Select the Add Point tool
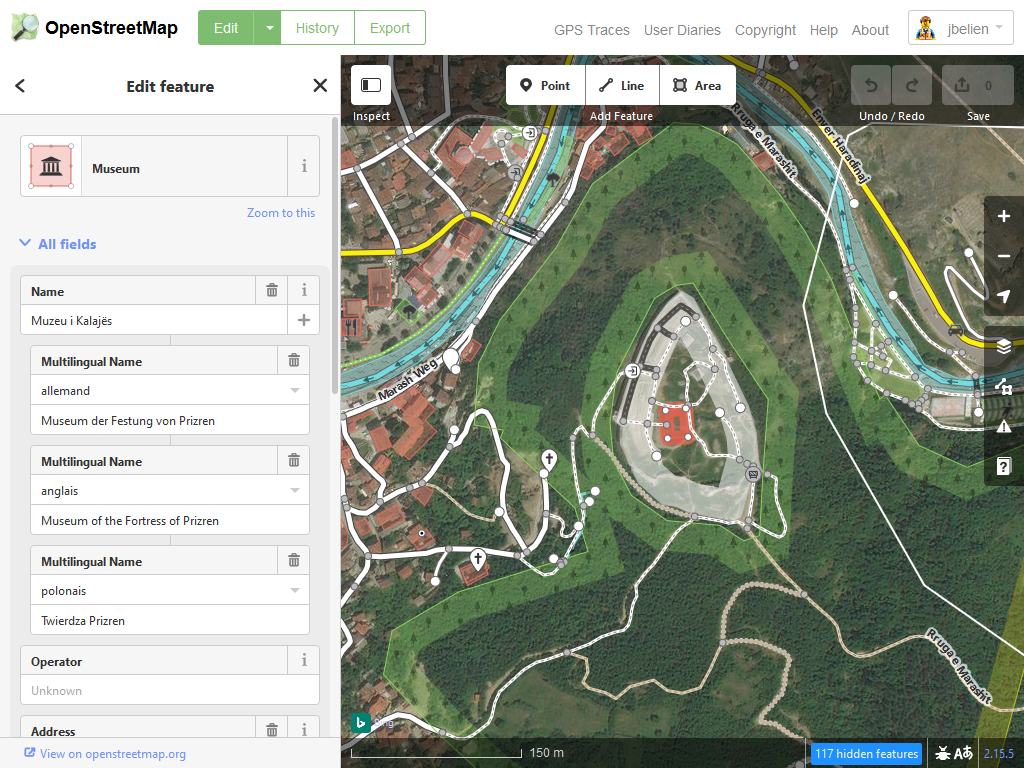This screenshot has height=768, width=1024. pyautogui.click(x=545, y=86)
